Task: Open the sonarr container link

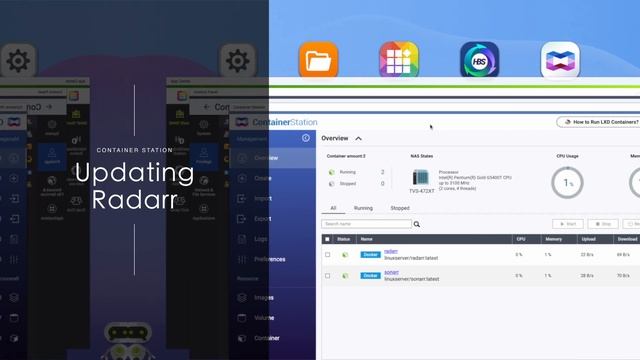Action: 391,272
